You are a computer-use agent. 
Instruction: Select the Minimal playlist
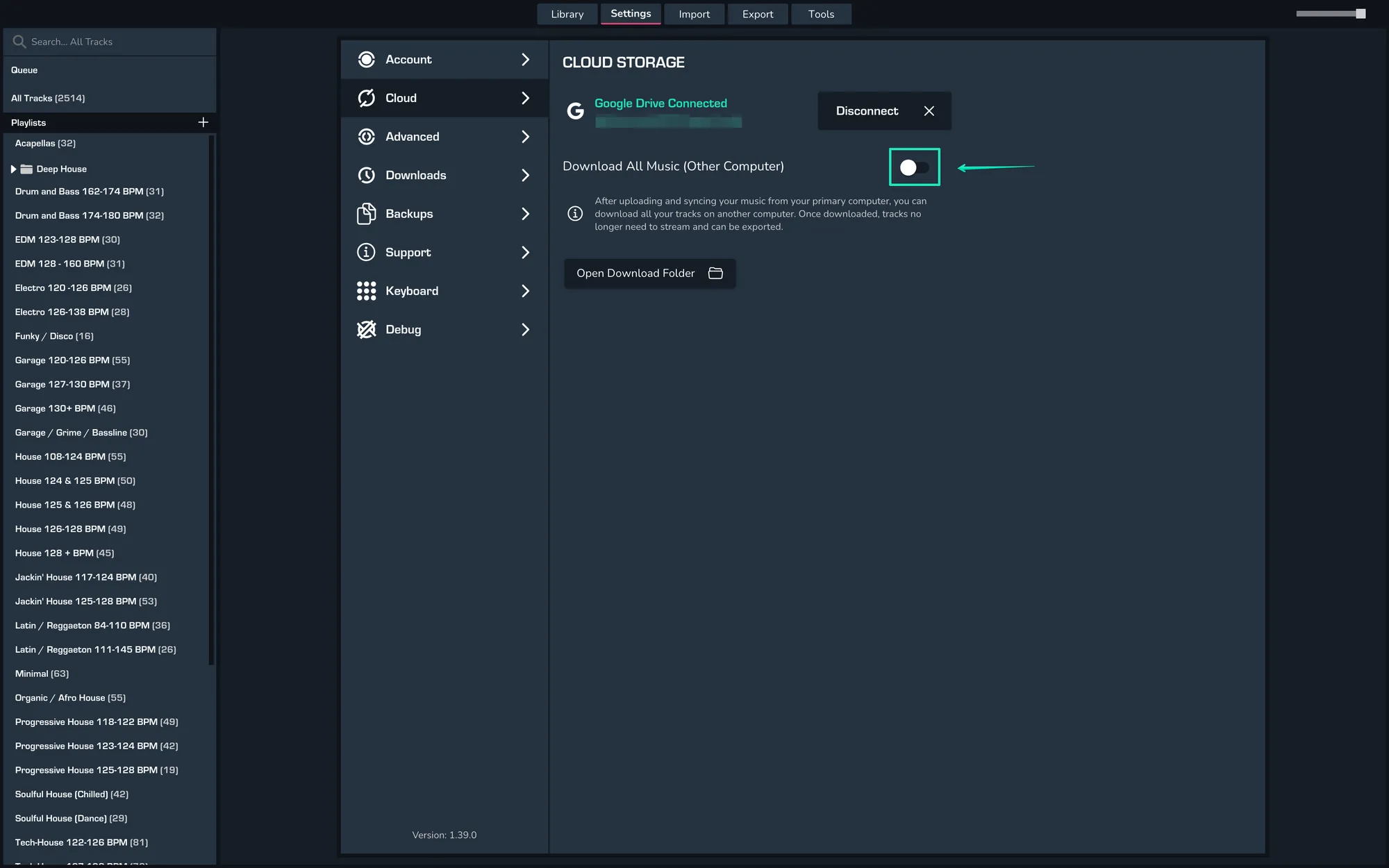click(42, 674)
